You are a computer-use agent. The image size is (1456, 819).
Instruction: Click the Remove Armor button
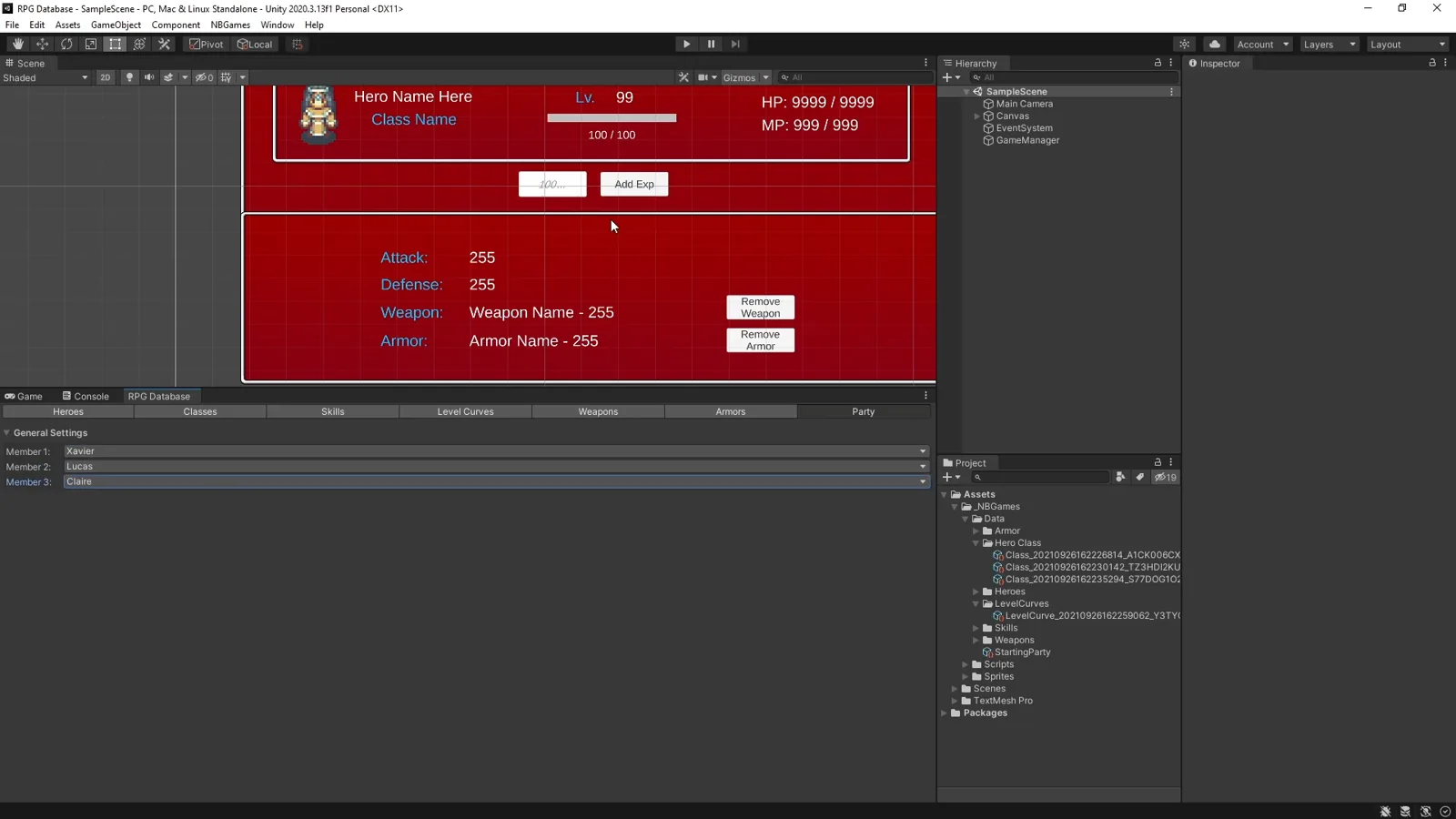(761, 340)
